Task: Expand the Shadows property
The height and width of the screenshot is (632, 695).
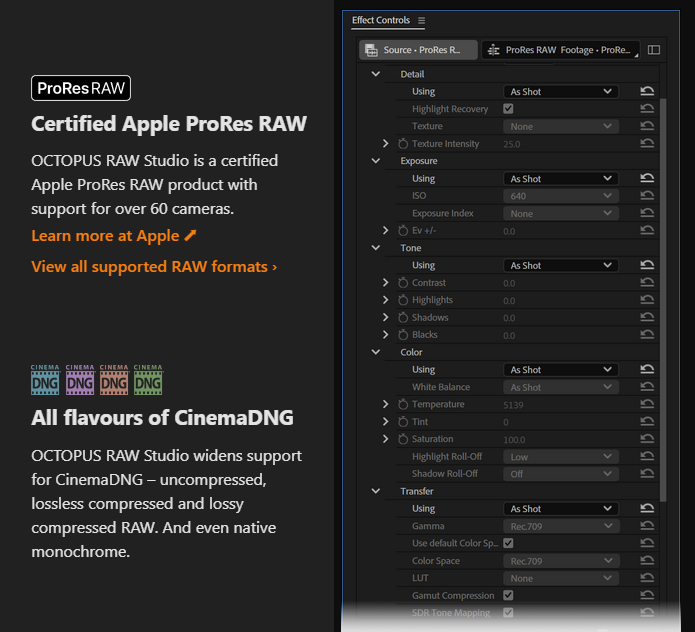Action: [385, 317]
